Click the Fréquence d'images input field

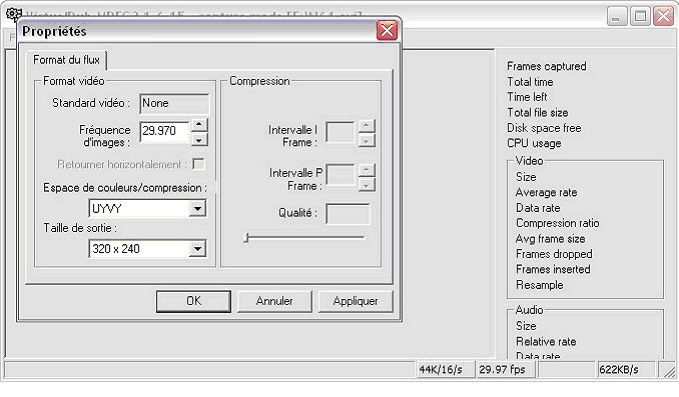click(x=165, y=132)
